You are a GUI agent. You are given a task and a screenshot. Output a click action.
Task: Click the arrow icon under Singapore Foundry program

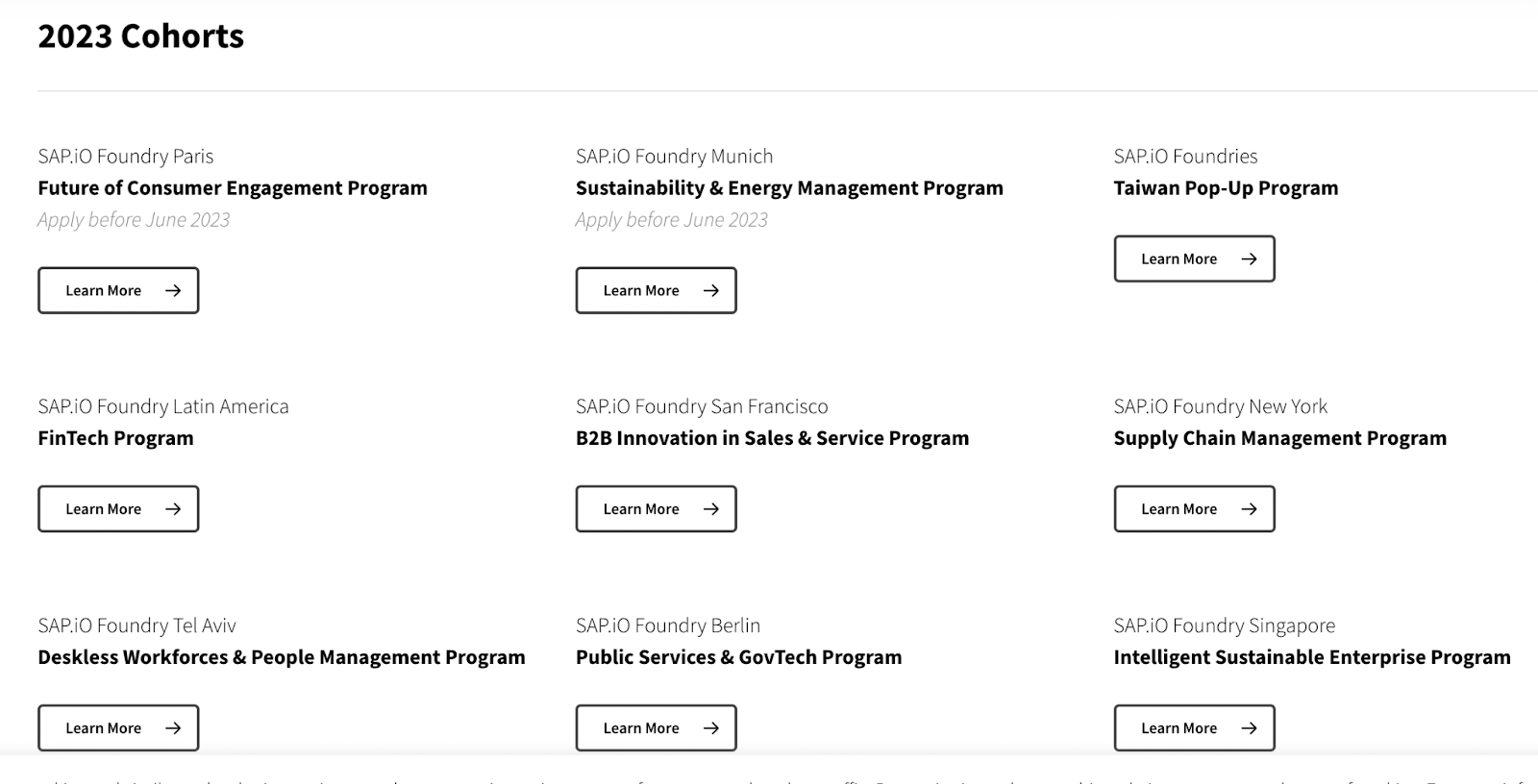[x=1249, y=728]
